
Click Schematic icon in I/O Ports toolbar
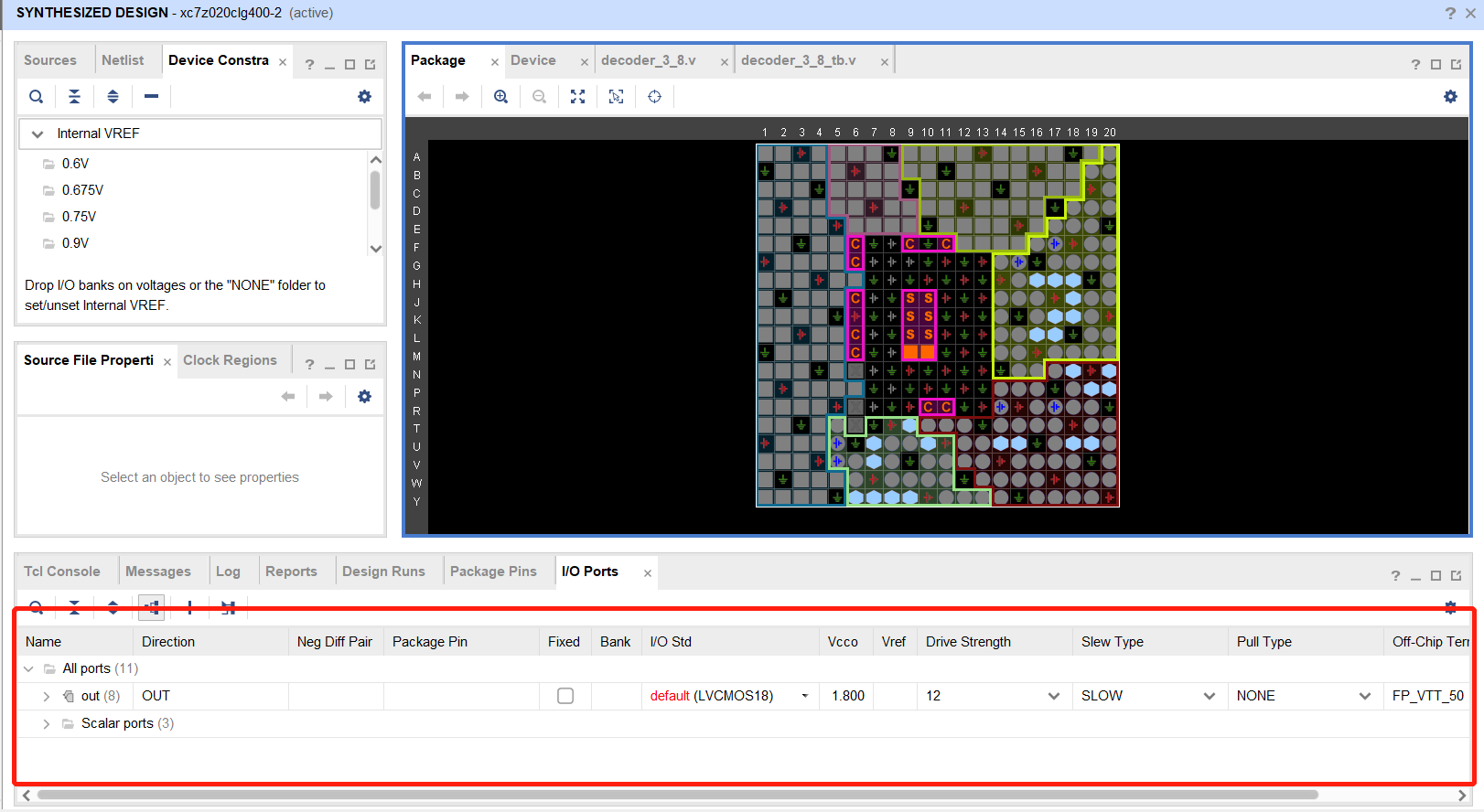[228, 607]
